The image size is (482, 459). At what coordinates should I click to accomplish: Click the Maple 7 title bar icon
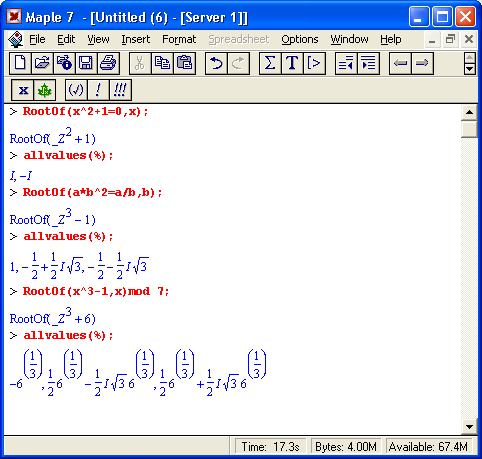tap(14, 17)
